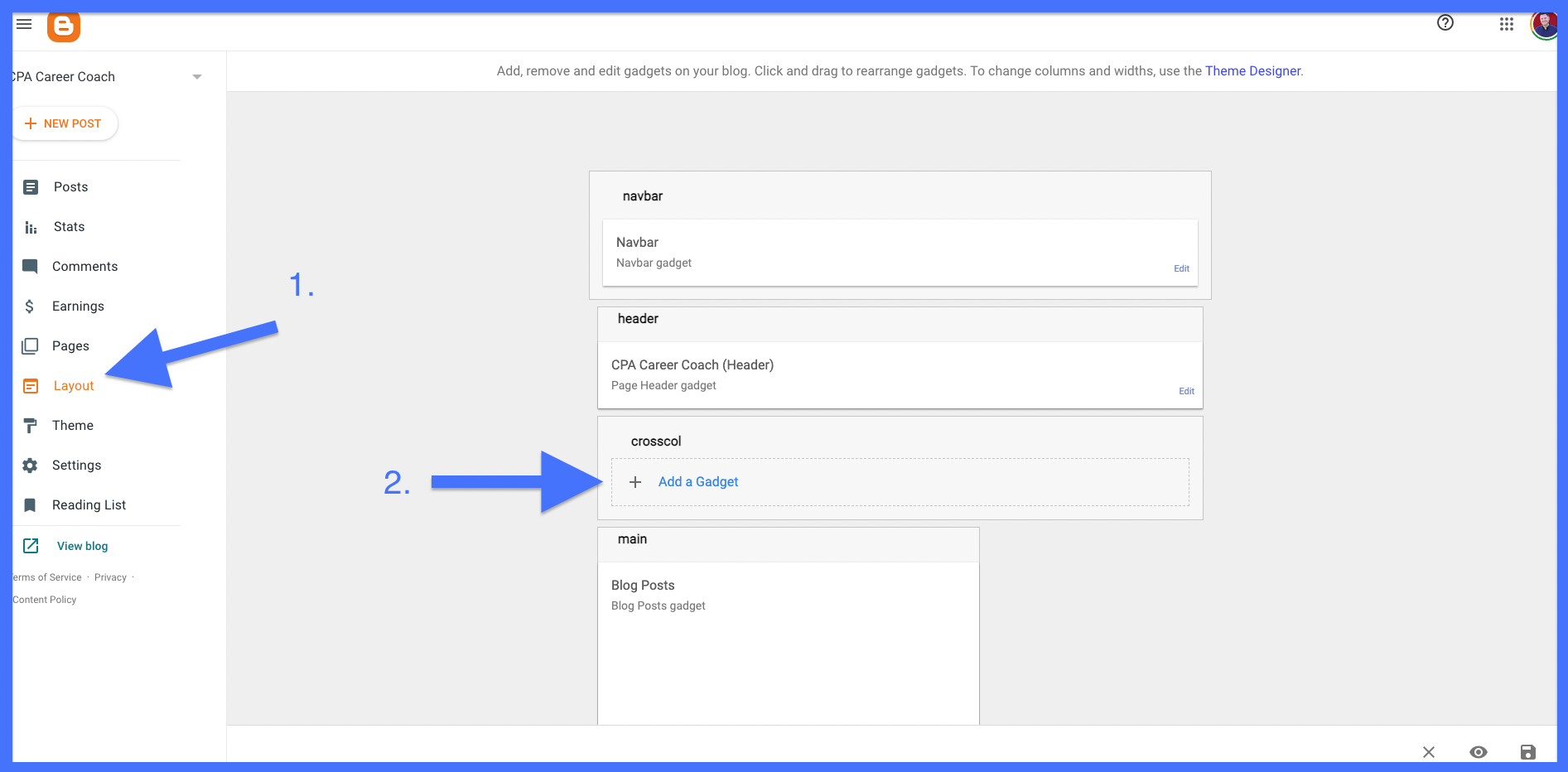Open the Stats section

pyautogui.click(x=31, y=226)
